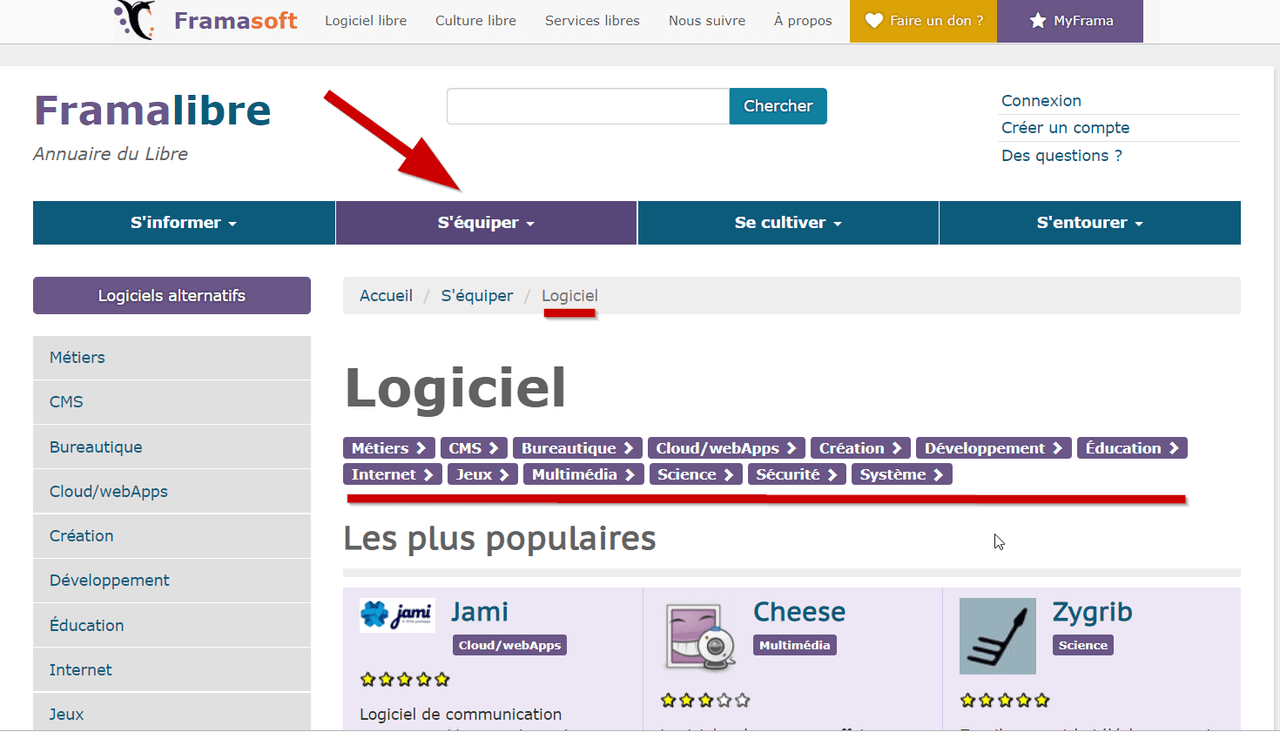Select CMS in the left sidebar
The width and height of the screenshot is (1280, 732).
pos(172,402)
